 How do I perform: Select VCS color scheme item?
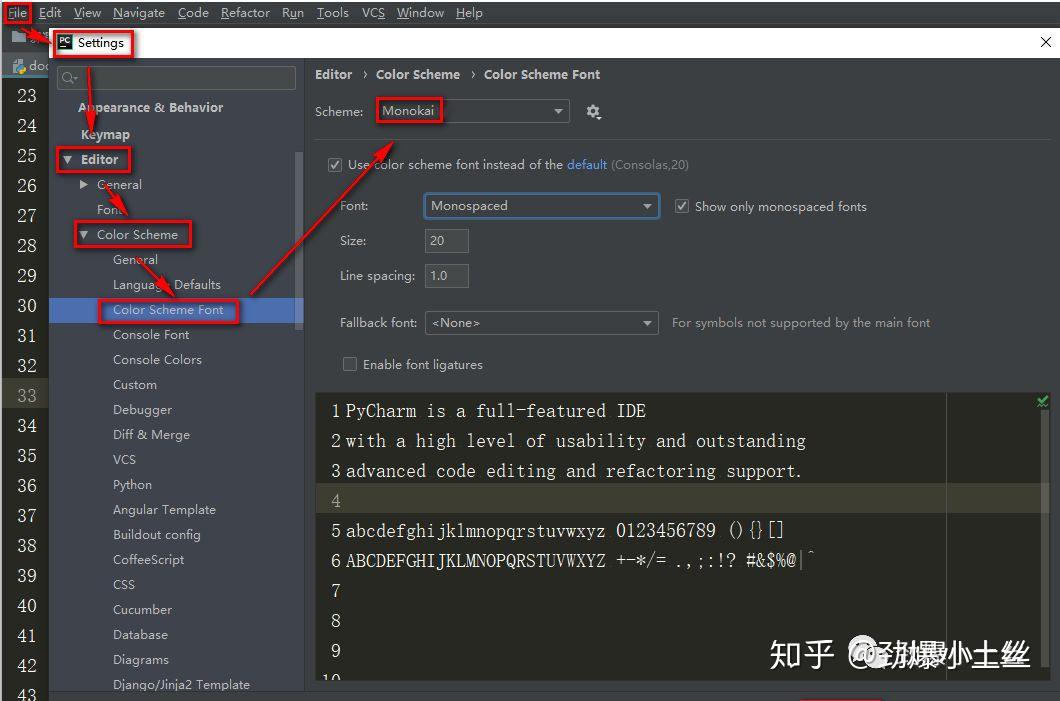pos(124,460)
